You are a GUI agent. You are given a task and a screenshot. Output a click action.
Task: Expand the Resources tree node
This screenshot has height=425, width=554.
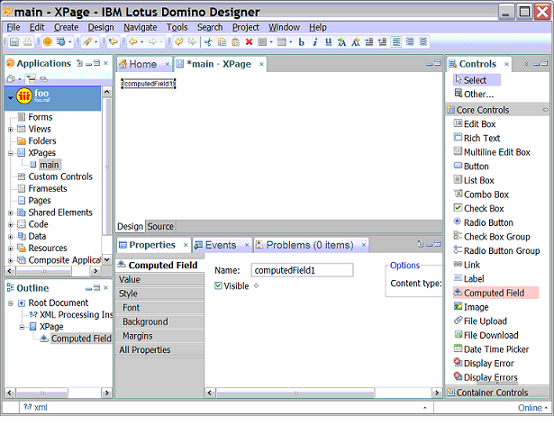coord(11,248)
